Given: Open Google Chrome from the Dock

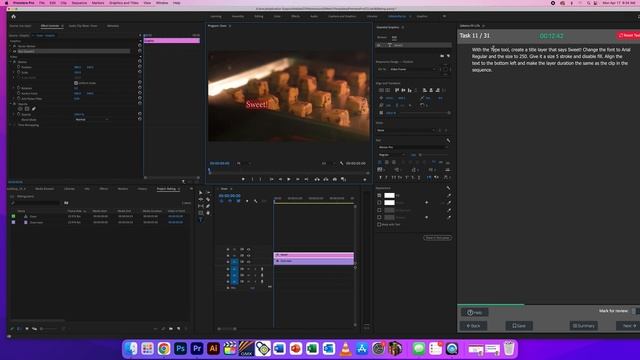Looking at the screenshot, I should (164, 349).
